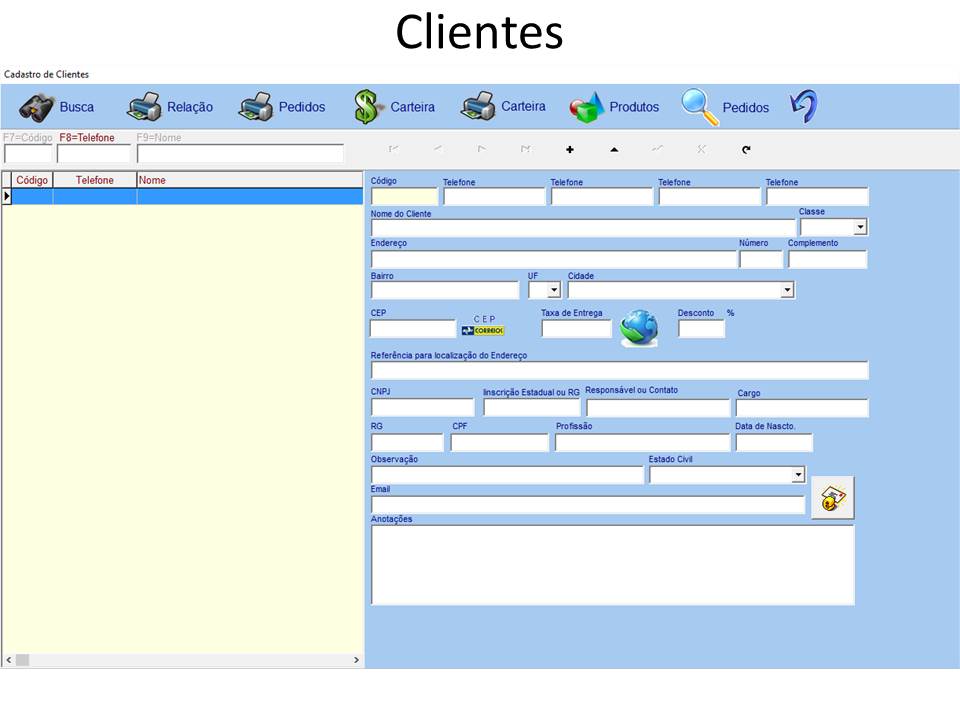
Task: Print the Pedidos report
Action: [285, 106]
